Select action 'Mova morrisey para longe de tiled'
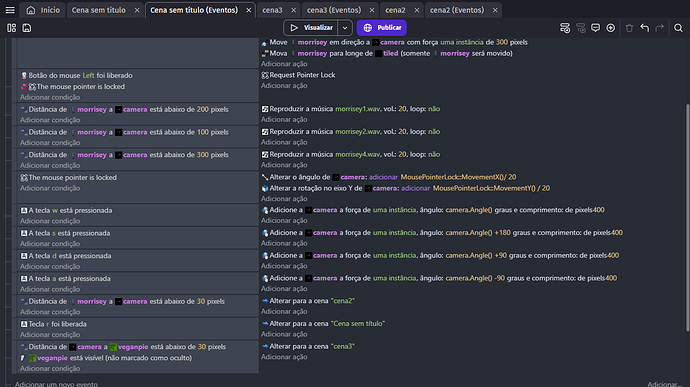This screenshot has height=387, width=690. (387, 53)
